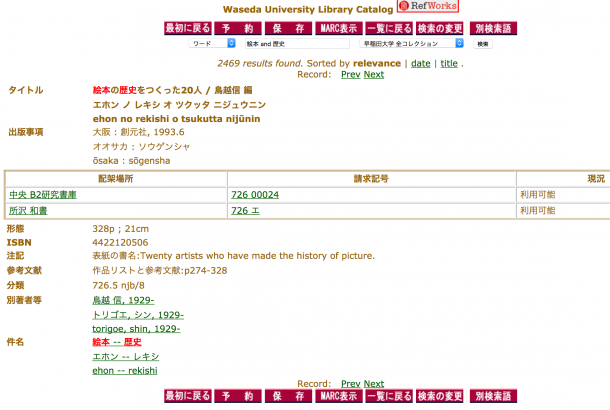Image resolution: width=610 pixels, height=410 pixels.
Task: Click search field containing 絵本 and 歴史
Action: pos(297,44)
